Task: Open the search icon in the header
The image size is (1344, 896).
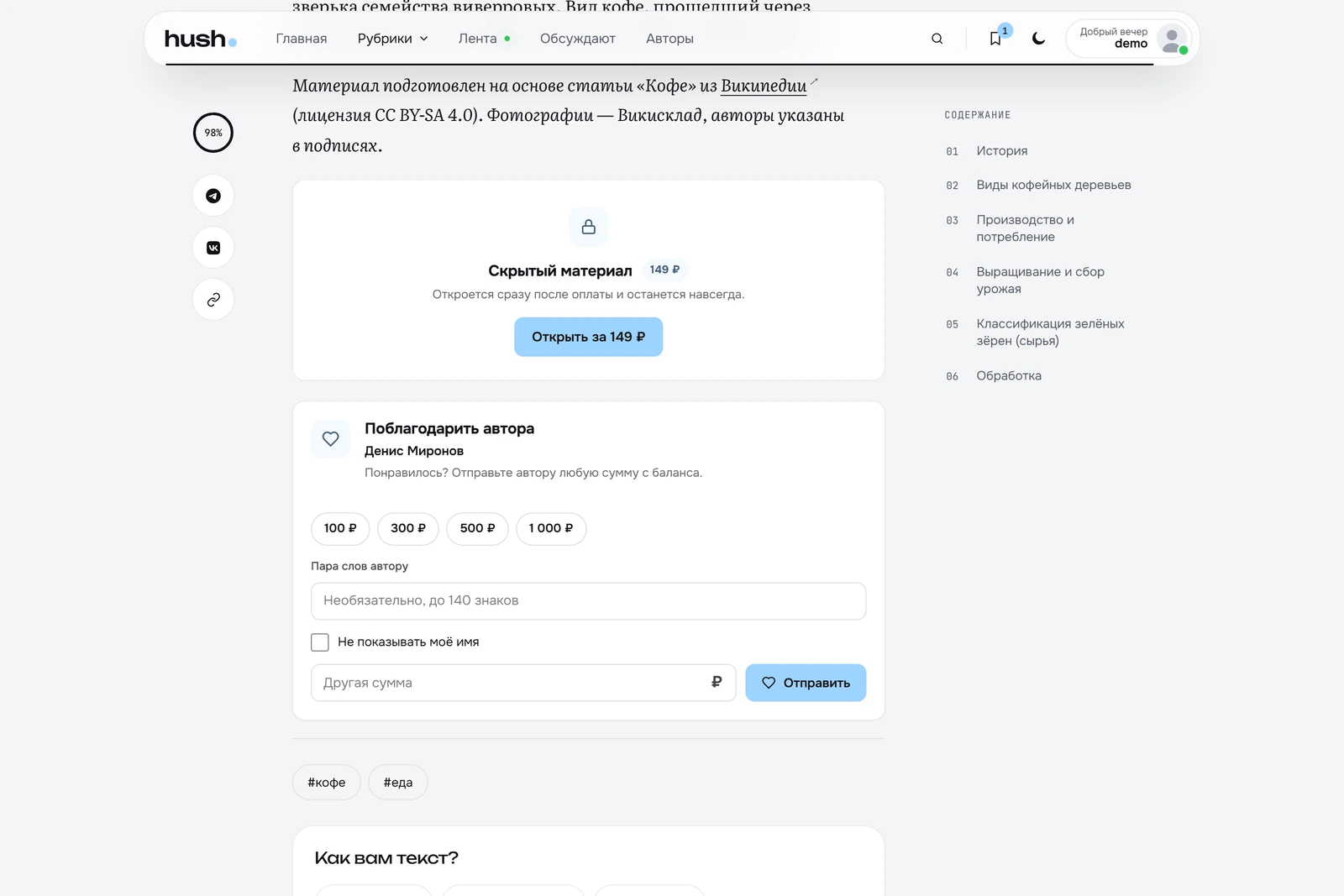Action: click(x=937, y=39)
